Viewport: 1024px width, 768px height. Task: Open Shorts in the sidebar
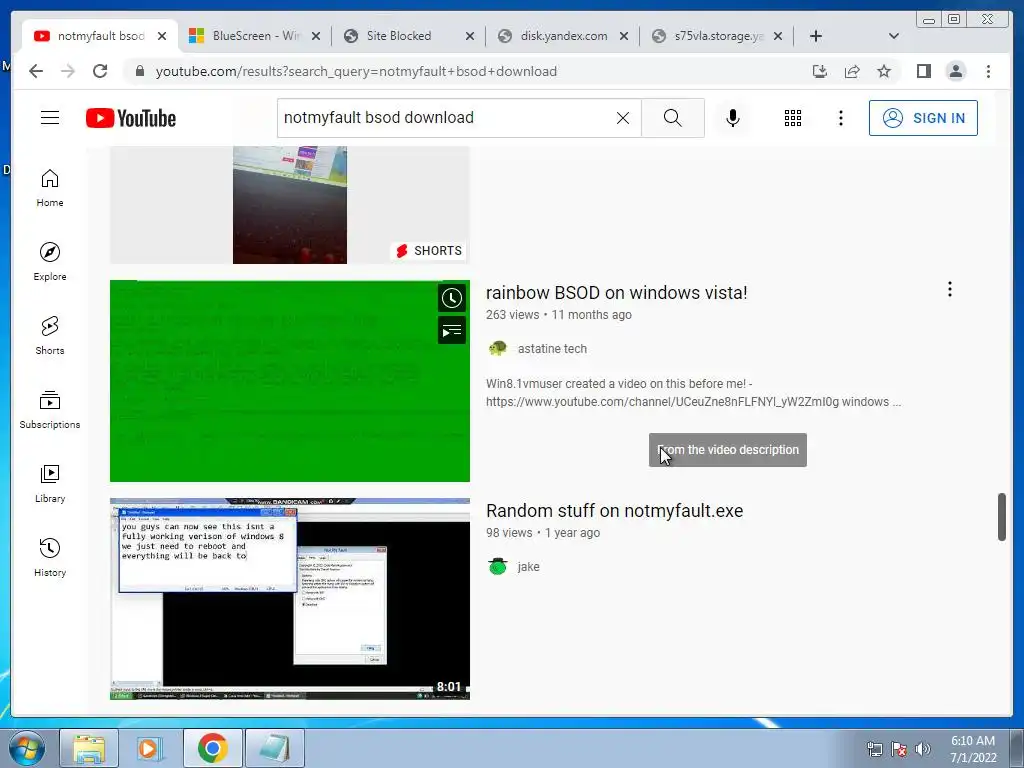pyautogui.click(x=50, y=336)
